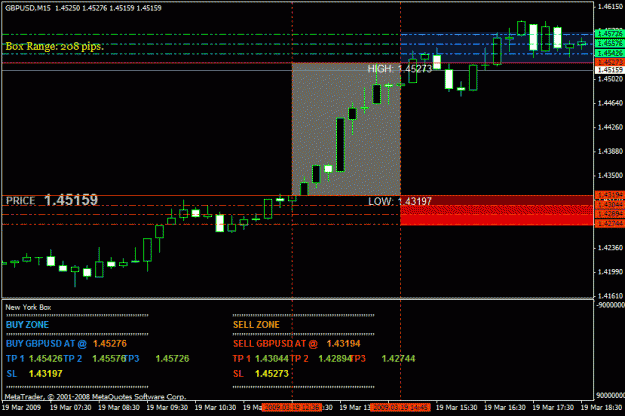Image resolution: width=625 pixels, height=416 pixels.
Task: Click the 'SELL GBPUSD AT @' label
Action: coord(275,343)
